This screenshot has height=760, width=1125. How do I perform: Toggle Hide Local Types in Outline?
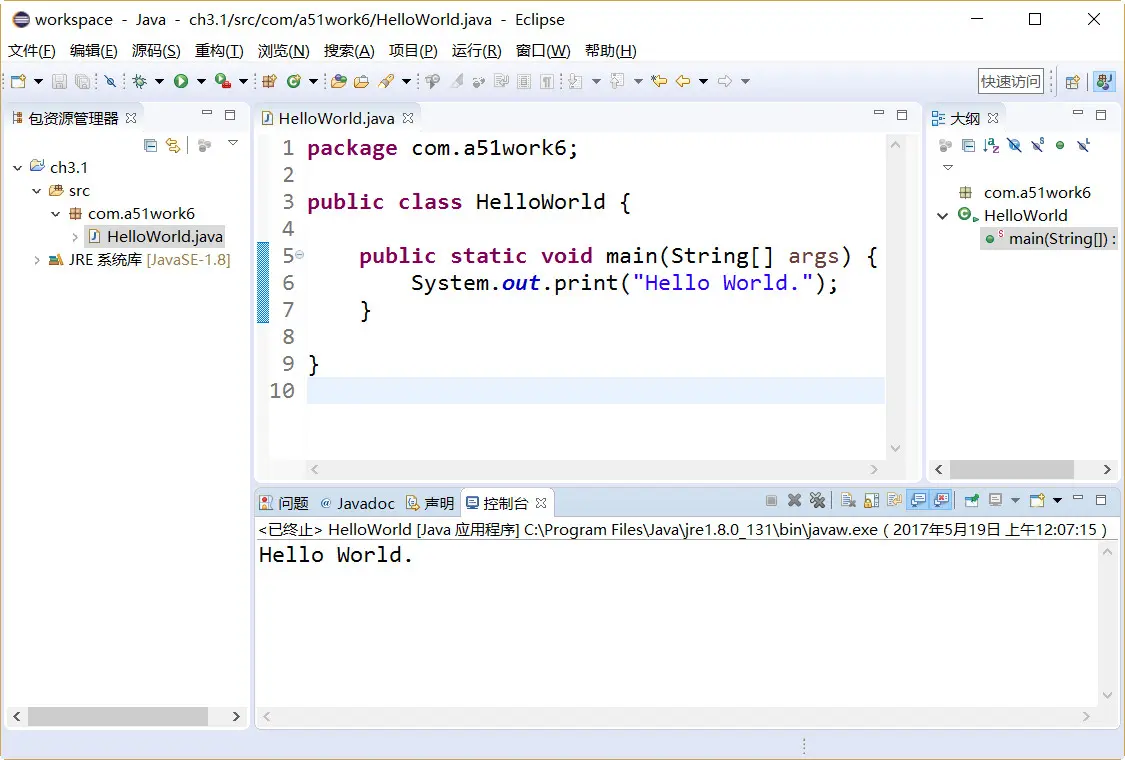(x=1083, y=146)
